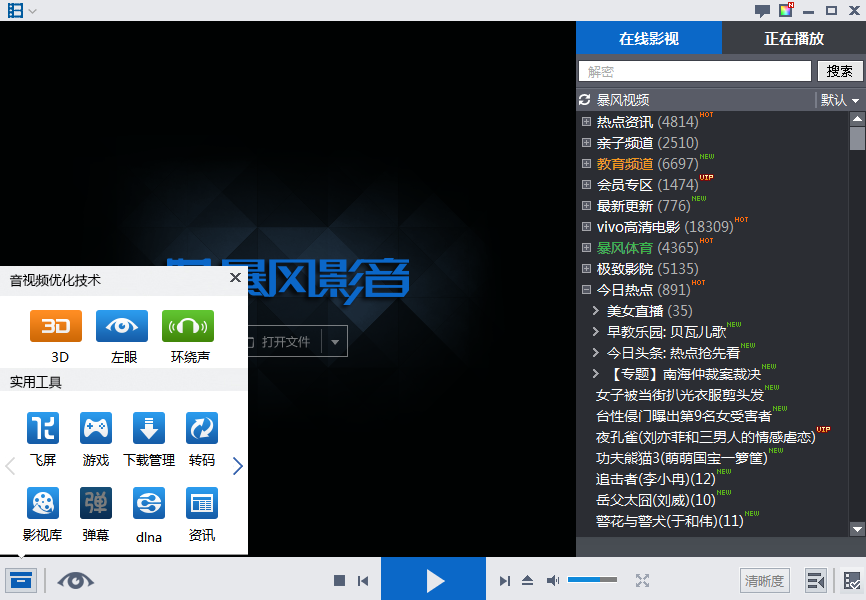Toggle the Left Eye mode in bottom bar
This screenshot has height=600, width=866.
76,580
